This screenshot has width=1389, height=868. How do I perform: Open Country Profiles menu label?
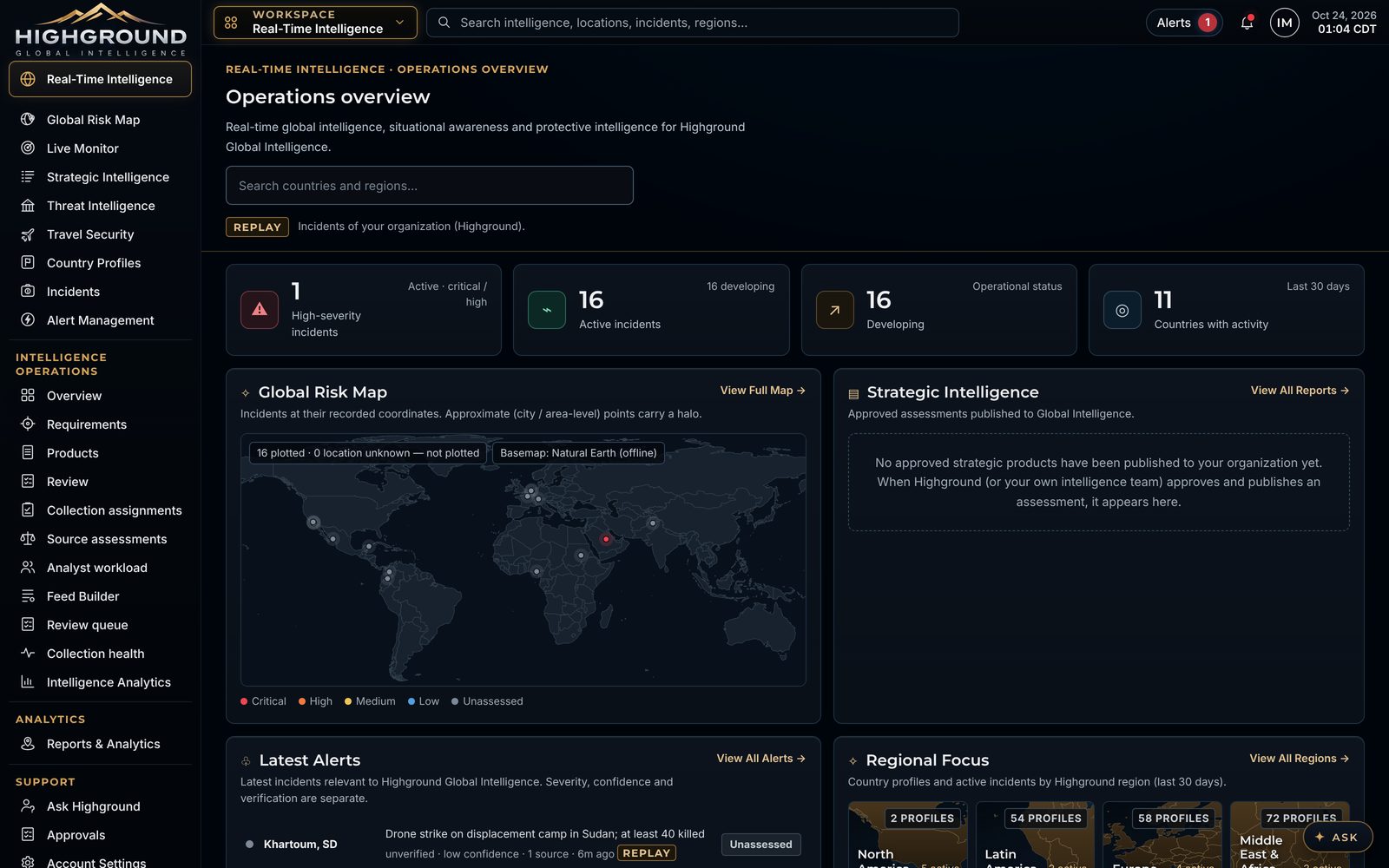94,263
